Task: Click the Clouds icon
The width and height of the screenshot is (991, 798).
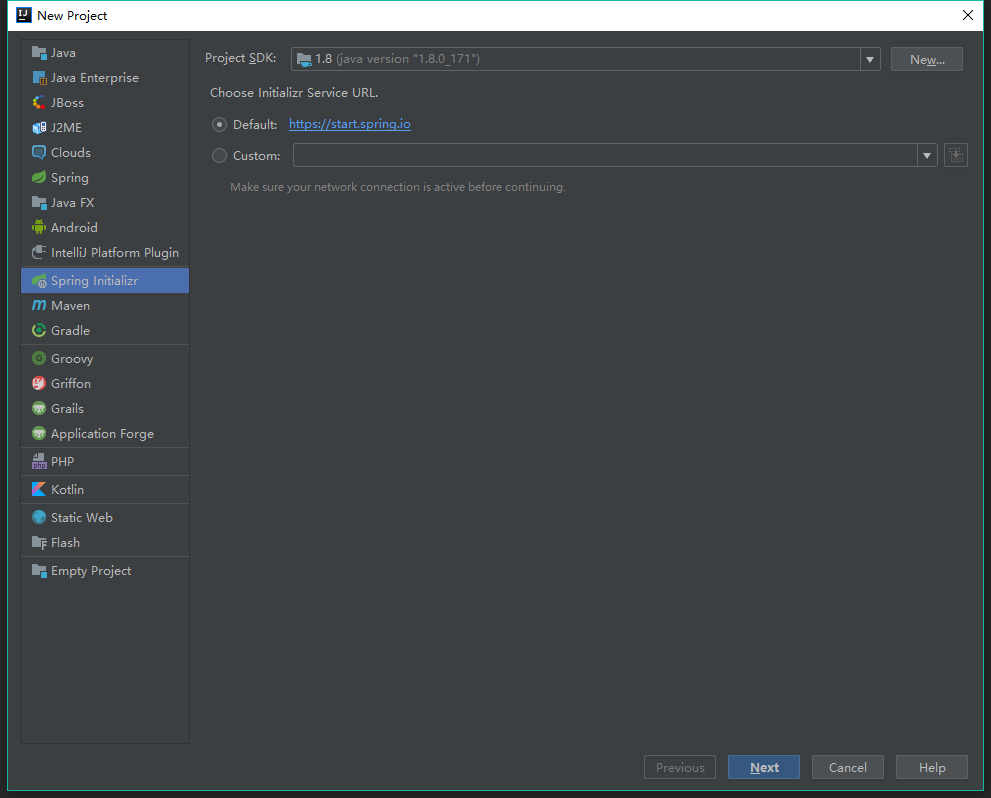Action: point(39,152)
